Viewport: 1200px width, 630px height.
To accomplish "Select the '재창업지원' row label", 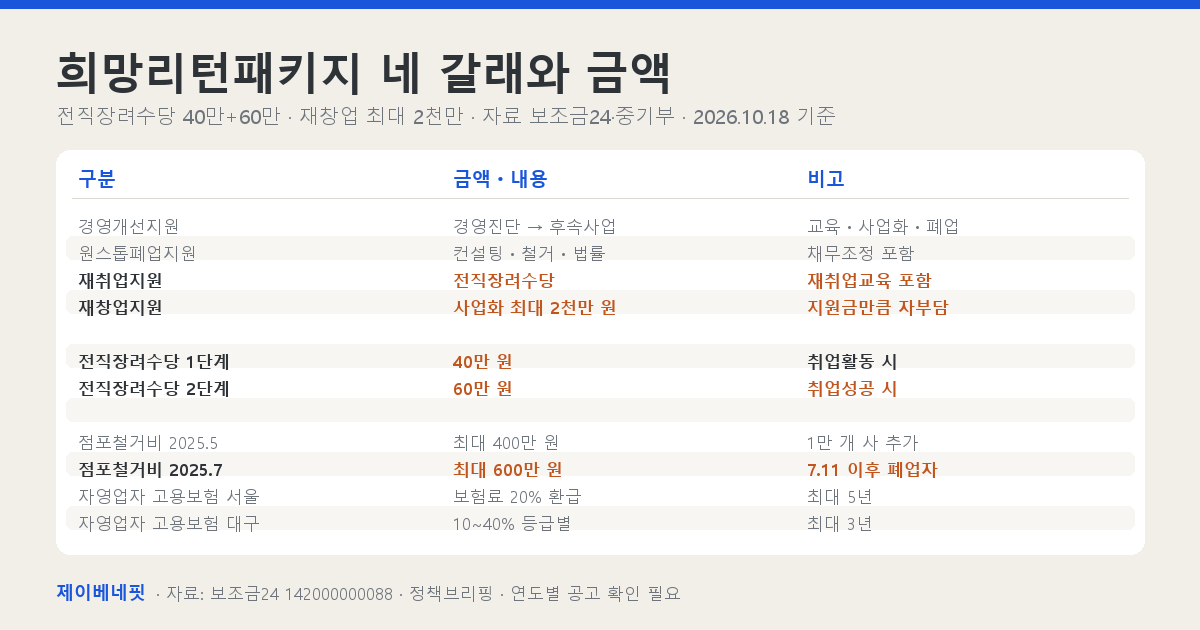I will 120,307.
